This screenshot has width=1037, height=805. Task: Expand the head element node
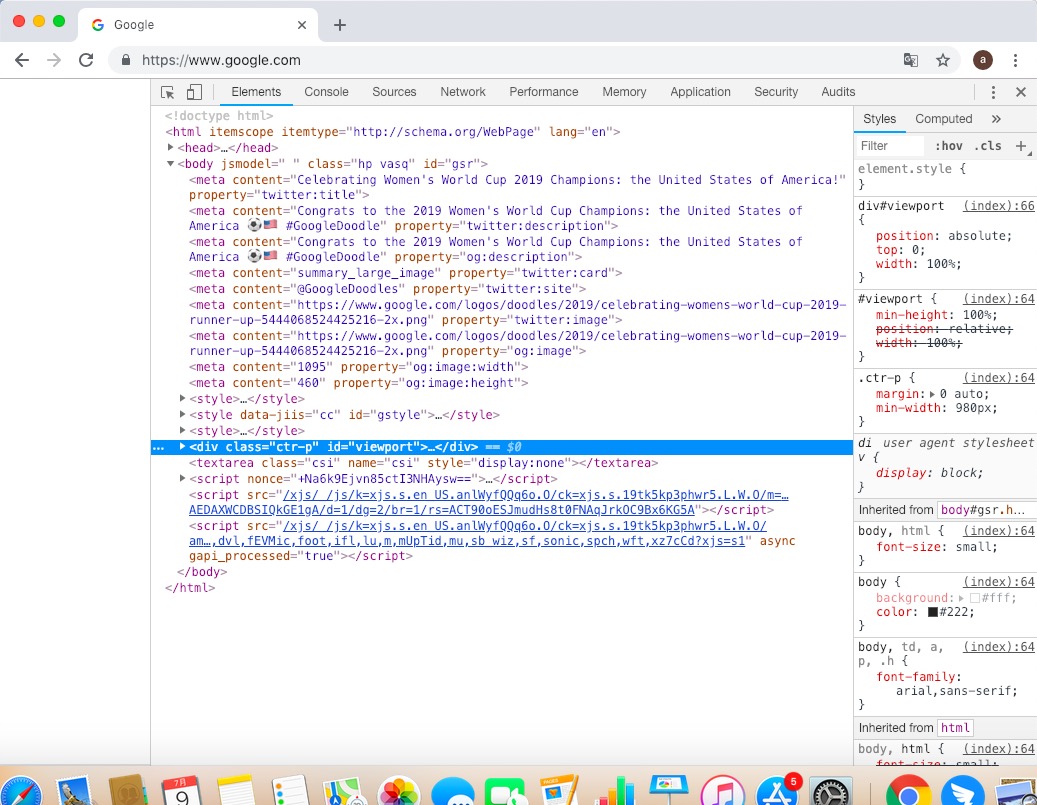[x=171, y=148]
